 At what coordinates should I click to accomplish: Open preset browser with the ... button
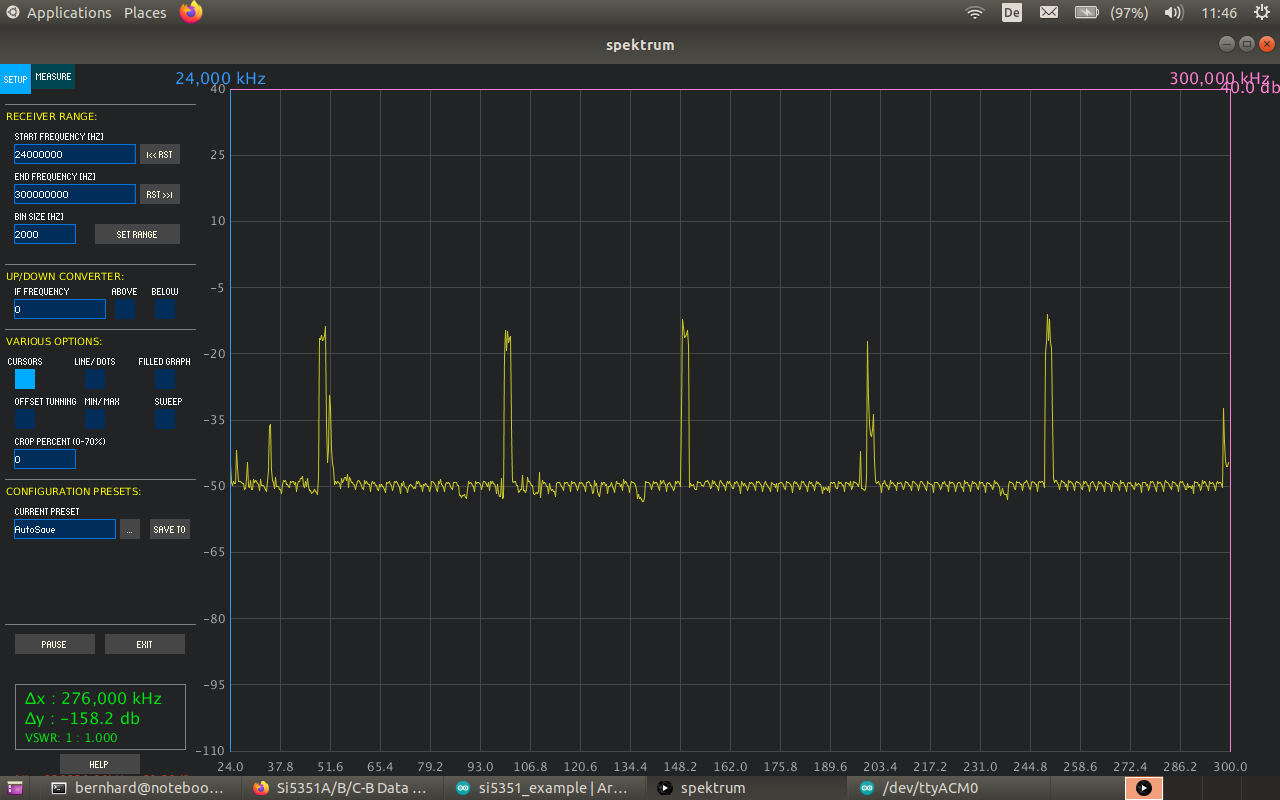pos(130,529)
